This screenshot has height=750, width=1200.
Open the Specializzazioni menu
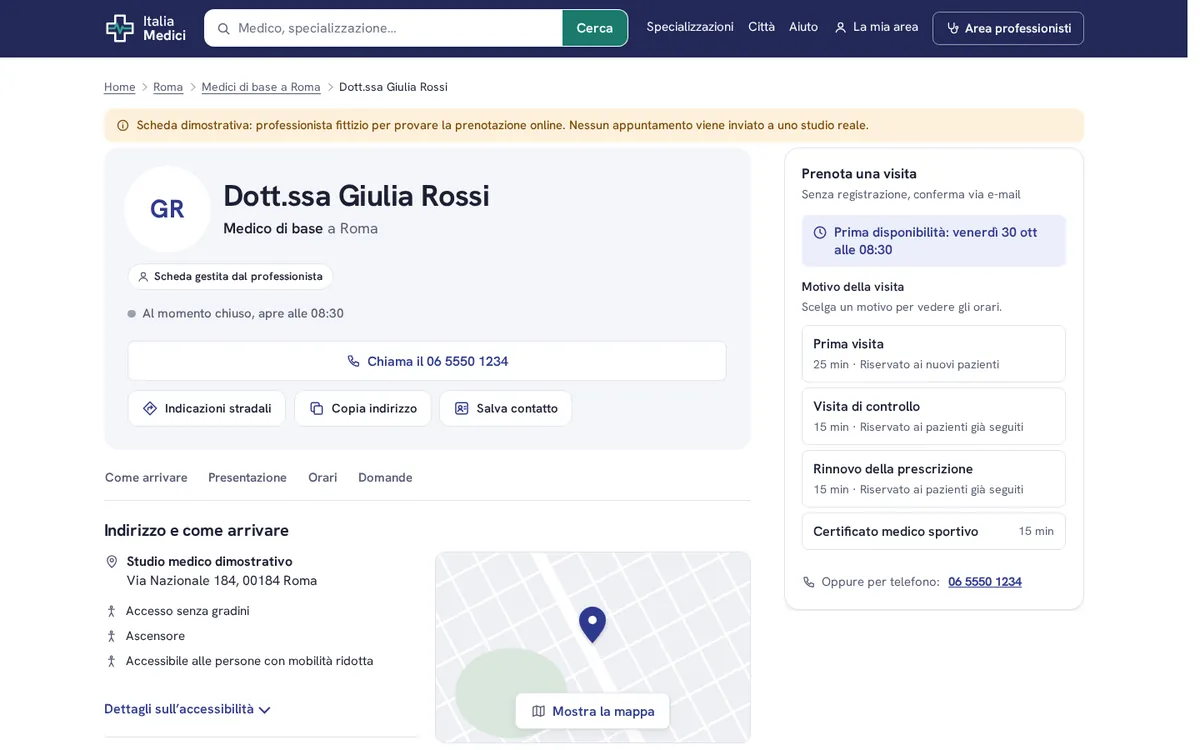[x=690, y=27]
